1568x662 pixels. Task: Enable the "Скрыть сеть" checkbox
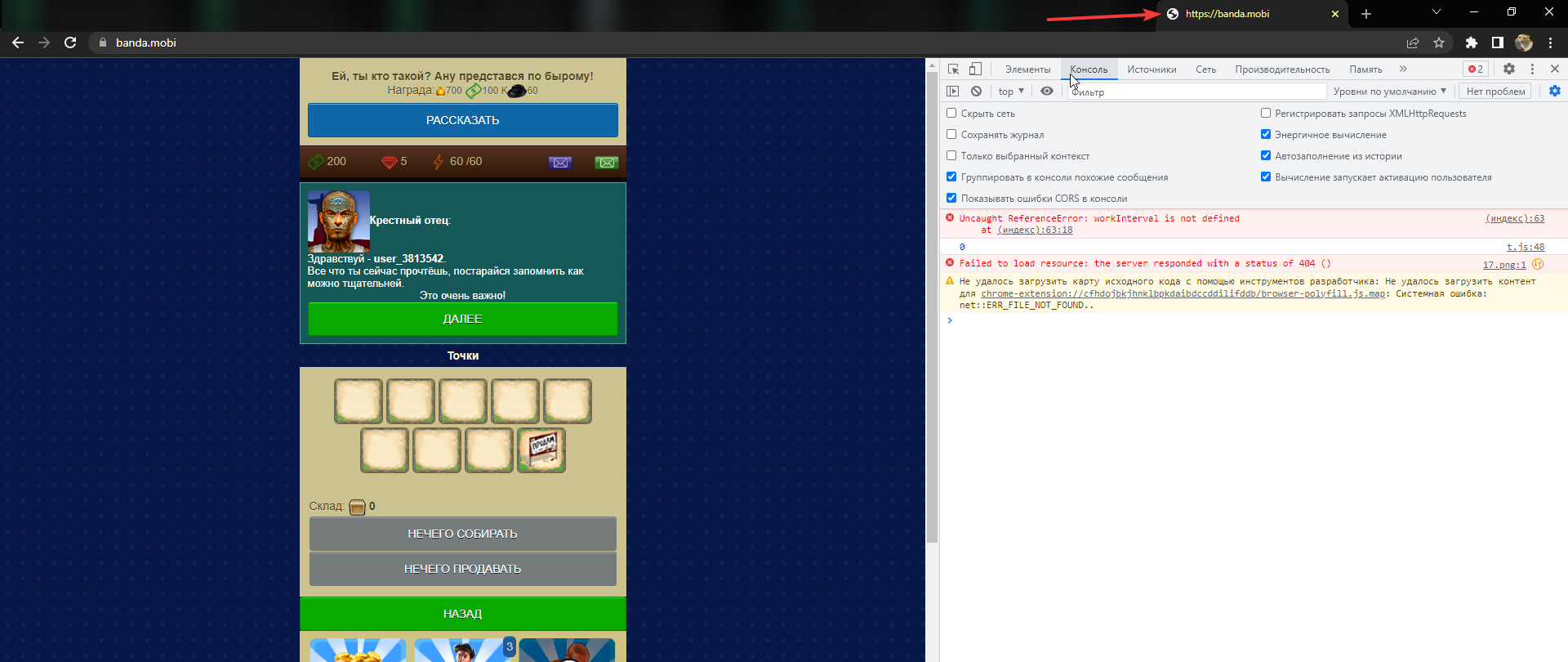click(x=951, y=114)
